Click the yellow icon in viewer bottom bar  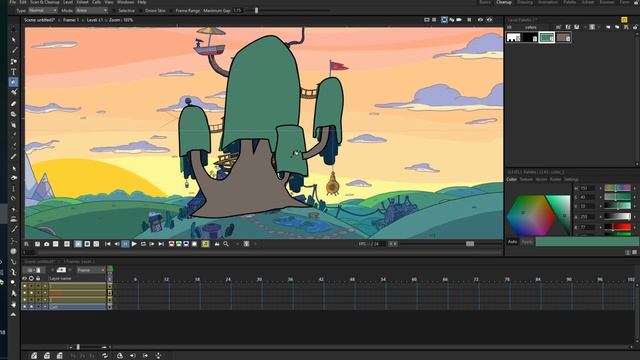[x=205, y=244]
